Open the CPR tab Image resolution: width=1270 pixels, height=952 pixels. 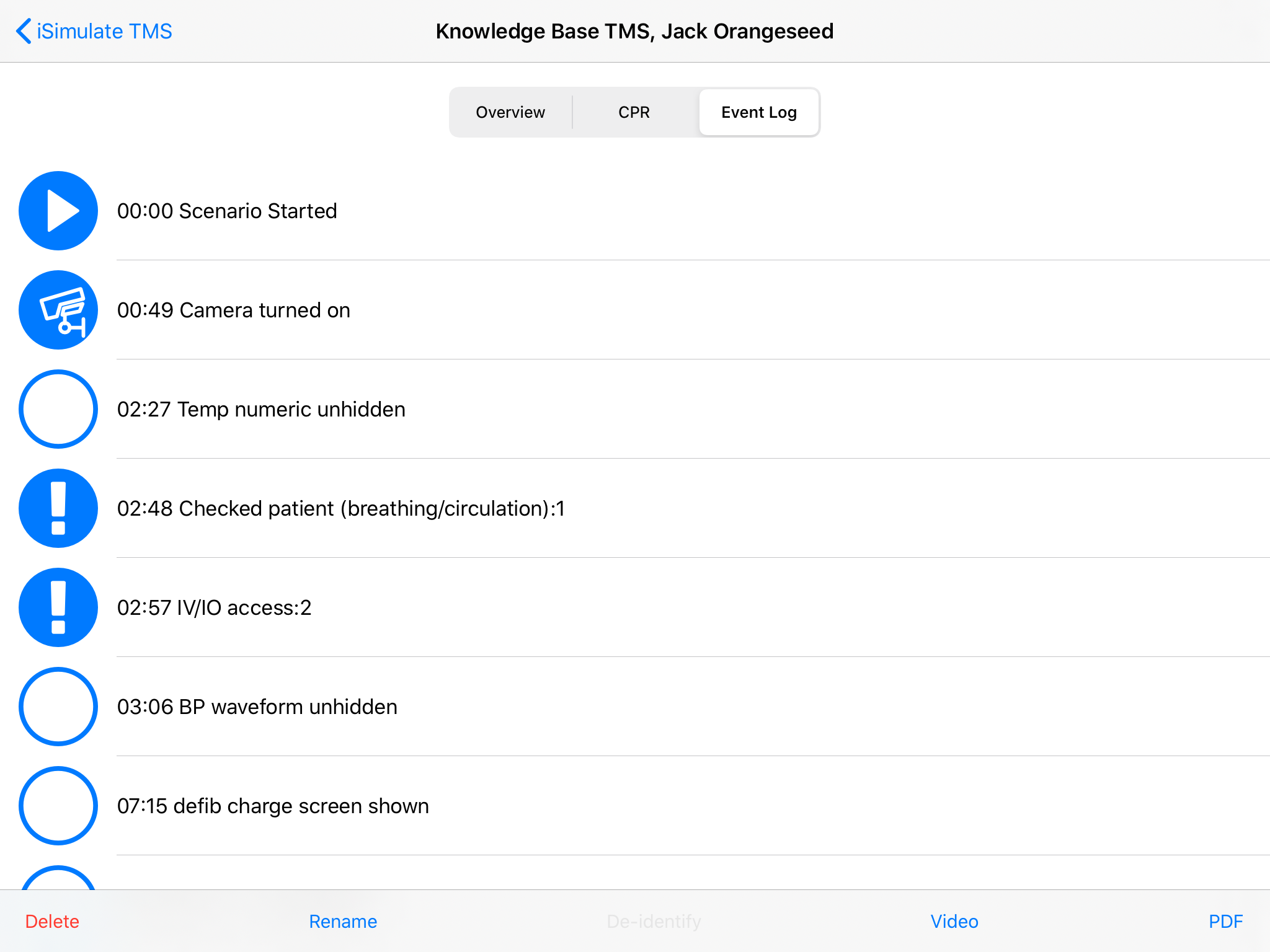point(634,112)
